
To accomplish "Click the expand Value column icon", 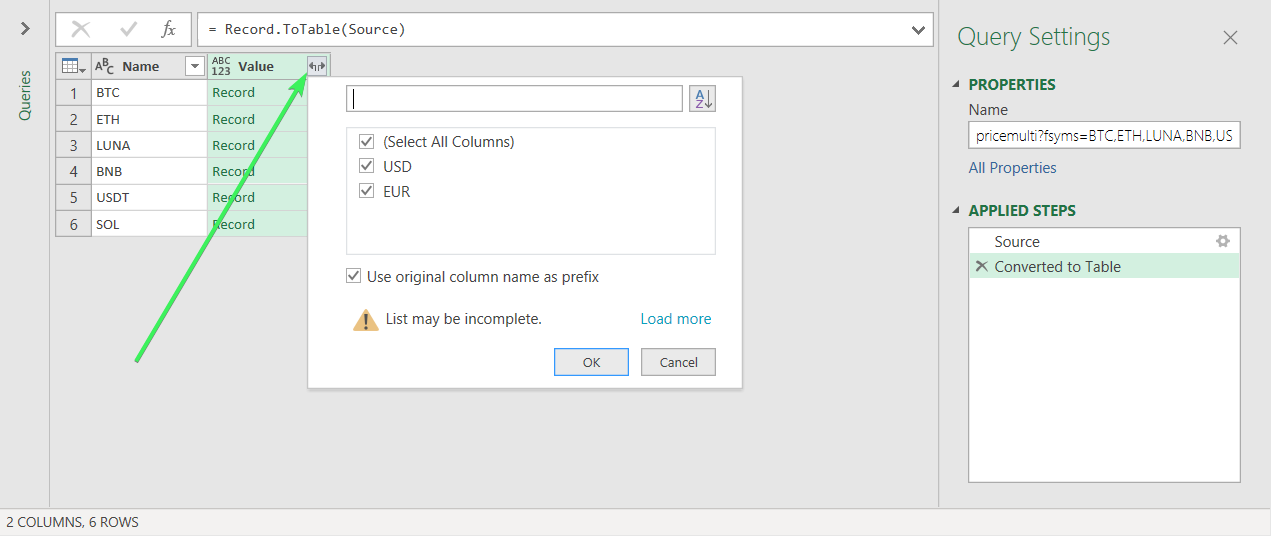I will coord(317,66).
